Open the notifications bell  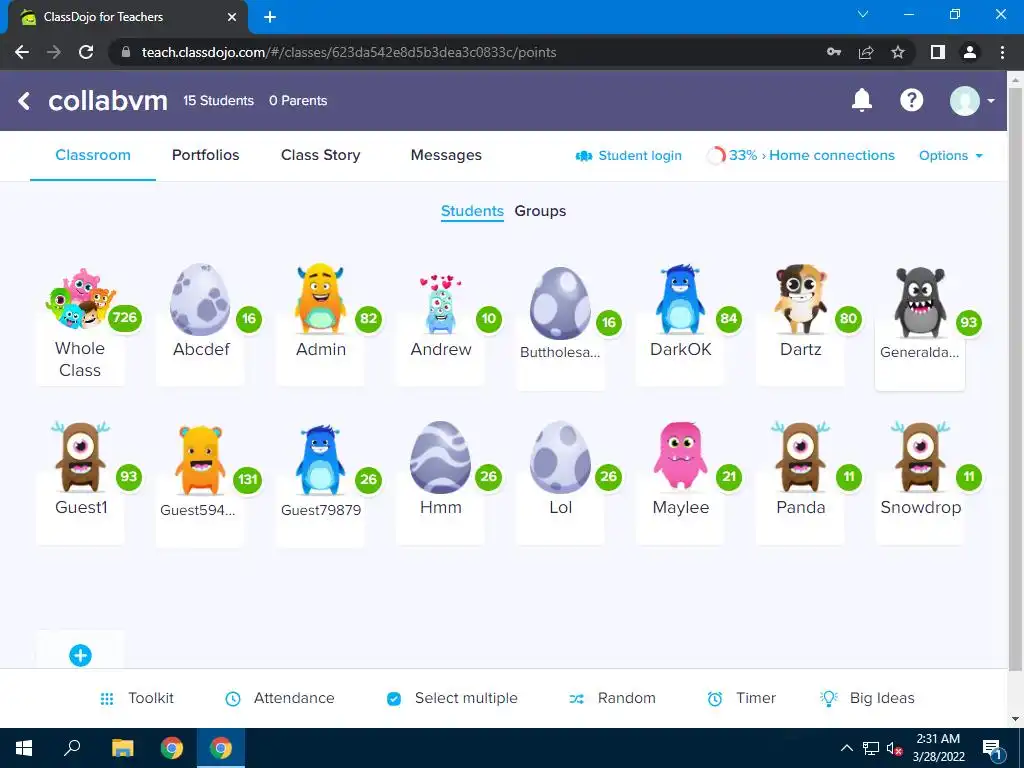[x=862, y=100]
